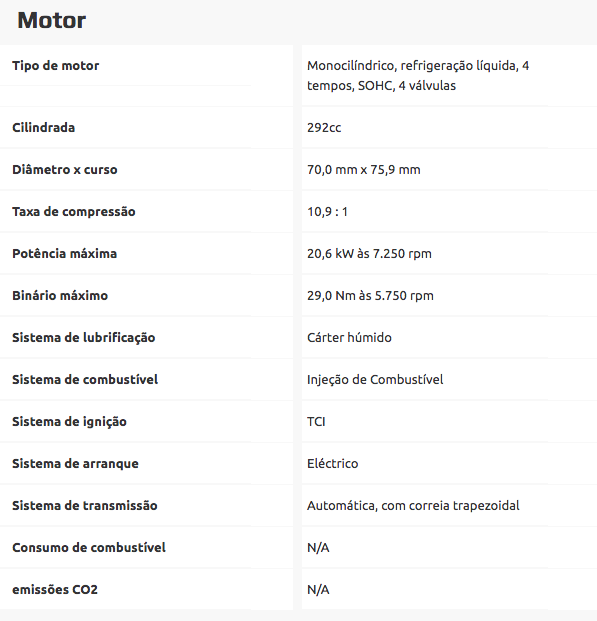Image resolution: width=597 pixels, height=621 pixels.
Task: Click the 29,0 Nm torque value
Action: pyautogui.click(x=370, y=295)
